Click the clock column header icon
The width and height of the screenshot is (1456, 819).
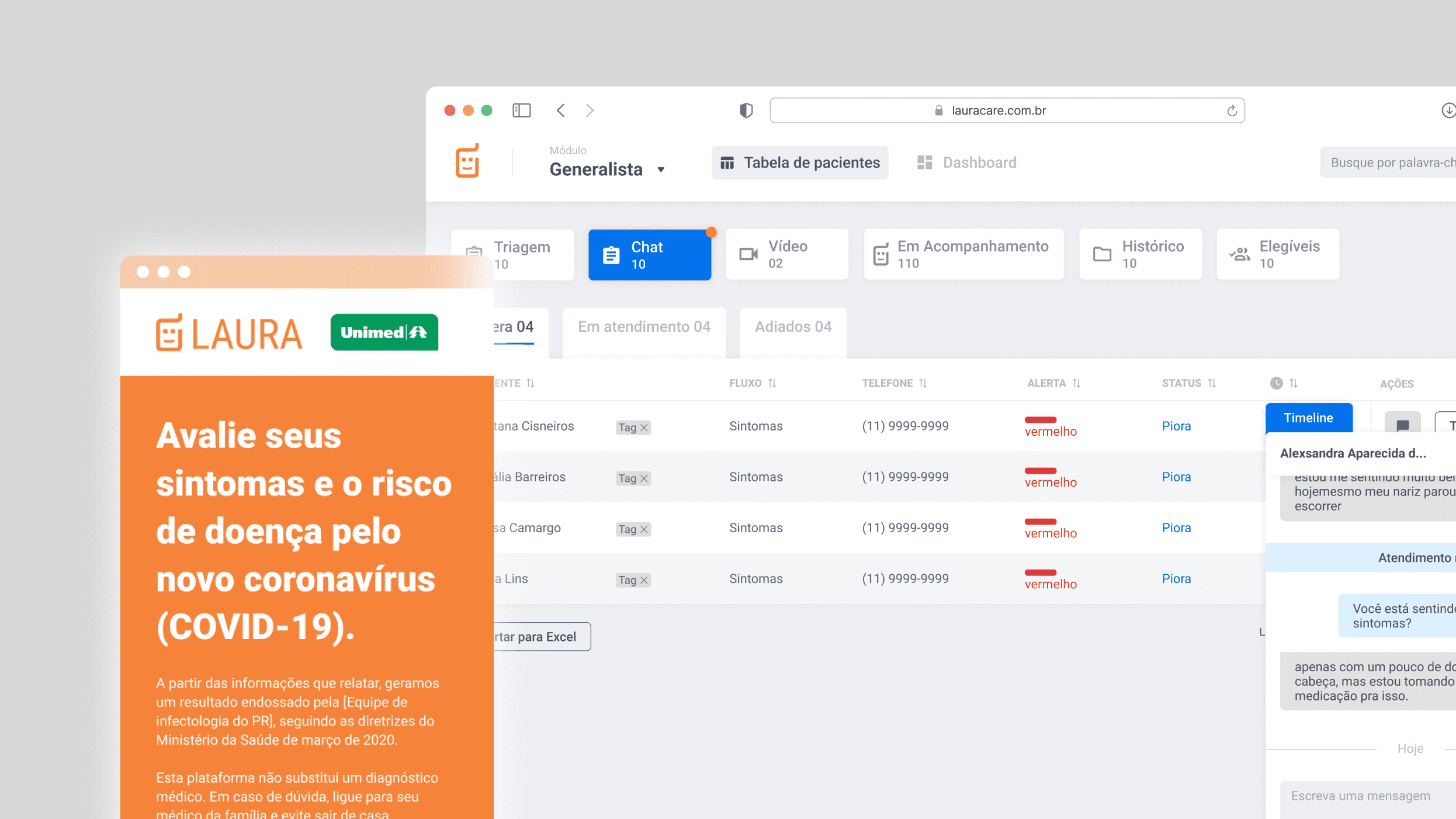(1276, 383)
